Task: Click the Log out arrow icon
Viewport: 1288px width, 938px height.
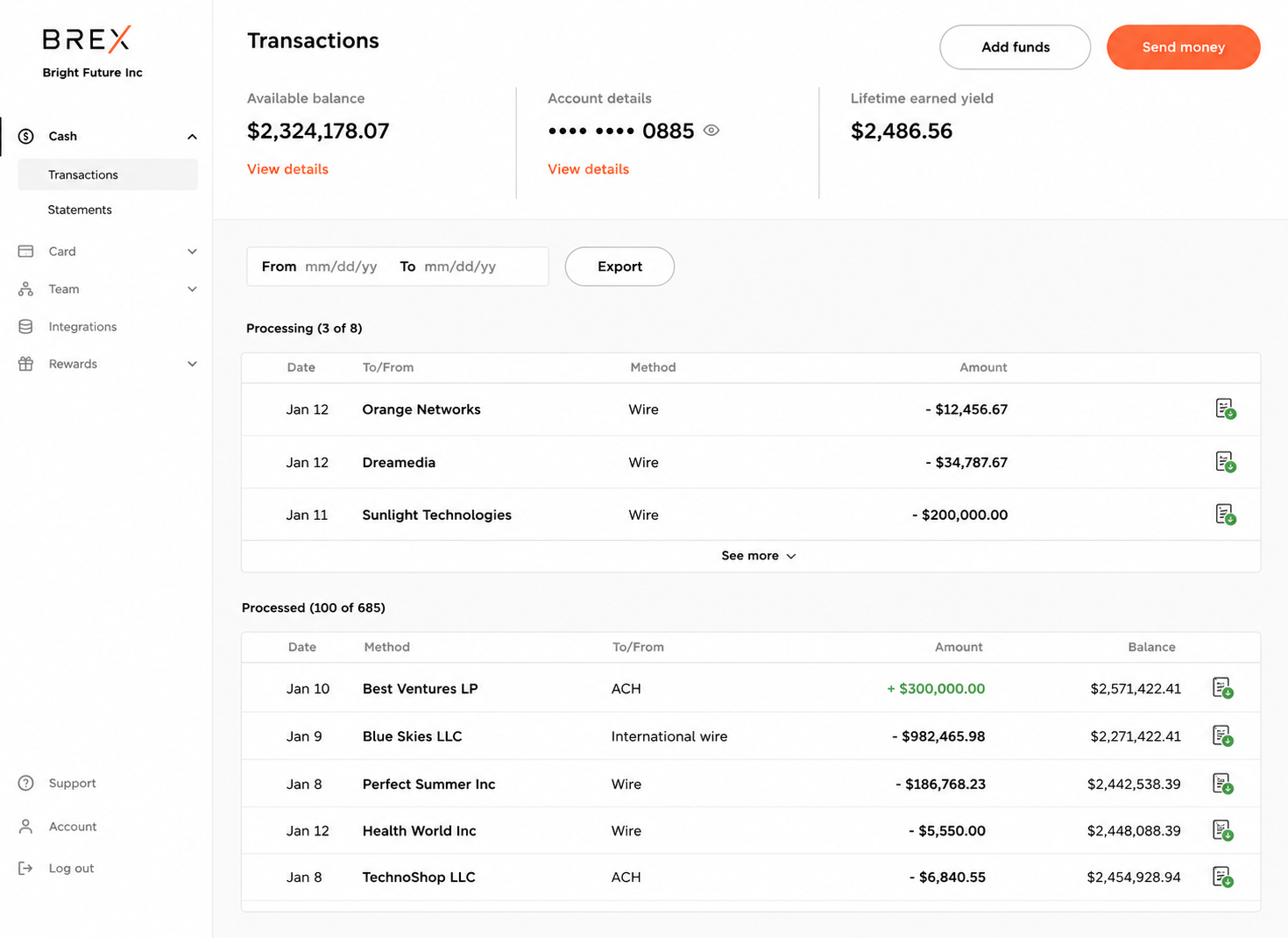Action: 26,869
